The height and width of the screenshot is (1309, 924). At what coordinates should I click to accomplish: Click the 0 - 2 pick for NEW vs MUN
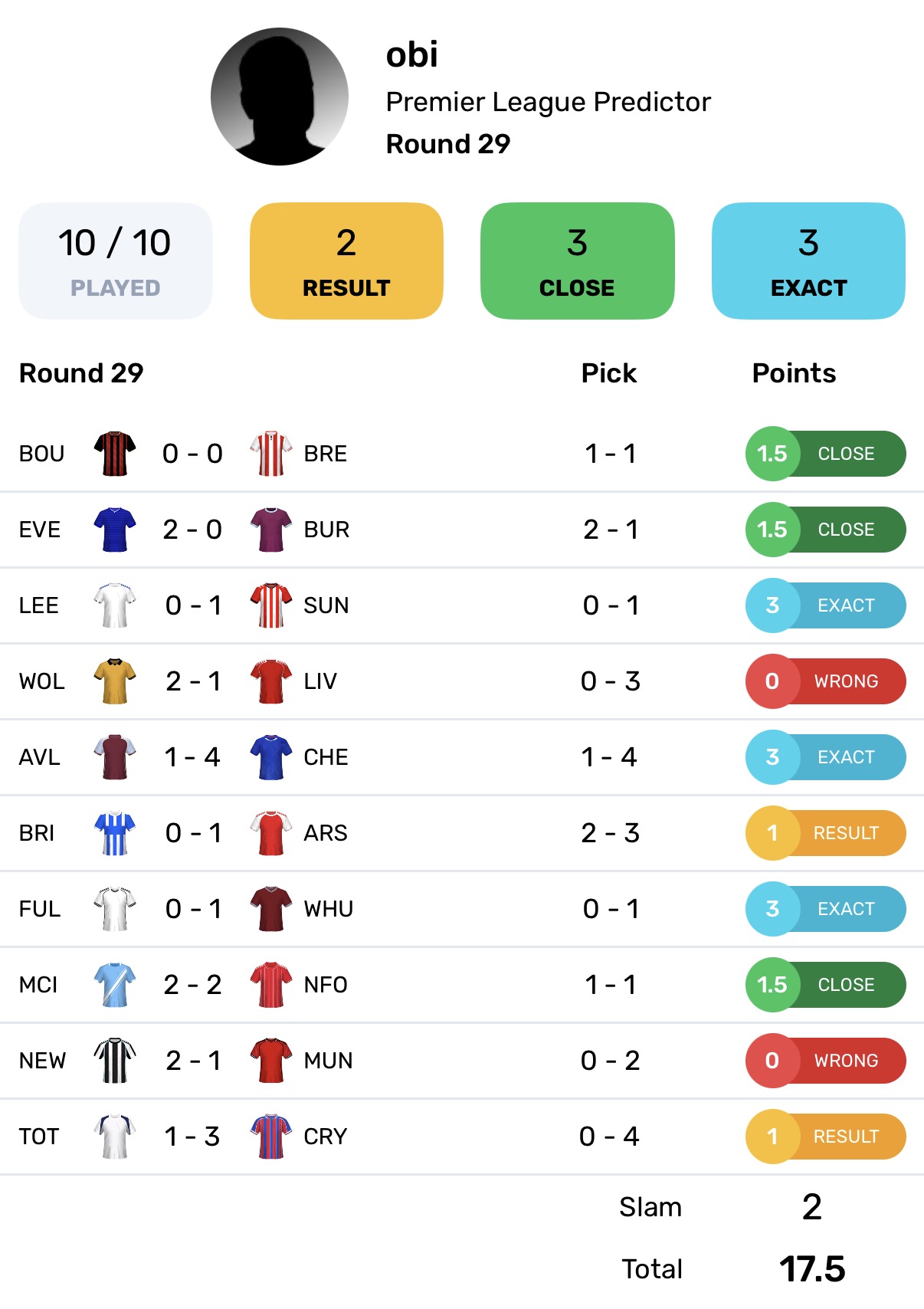(x=610, y=1061)
